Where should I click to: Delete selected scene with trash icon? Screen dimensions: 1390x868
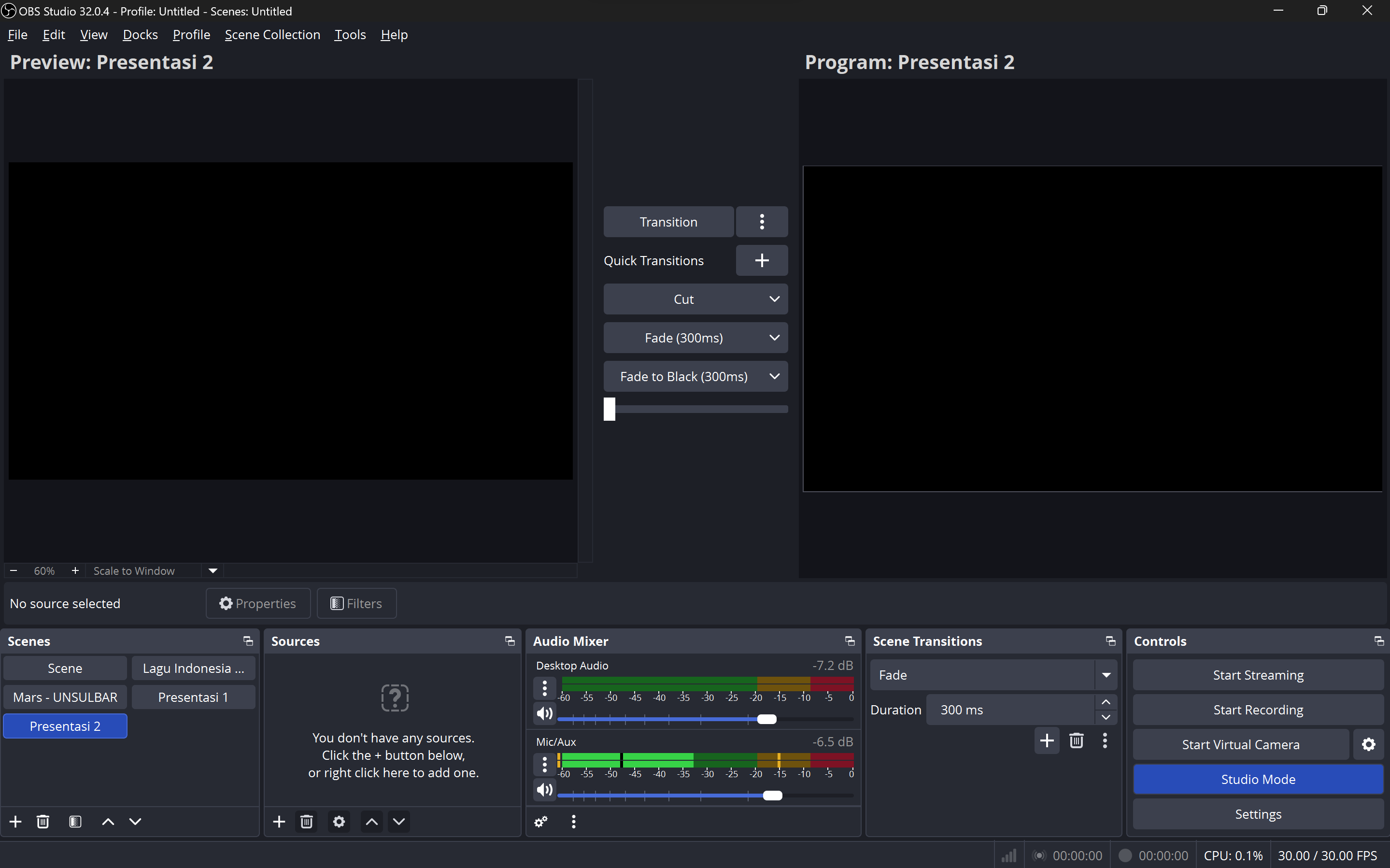(x=43, y=822)
